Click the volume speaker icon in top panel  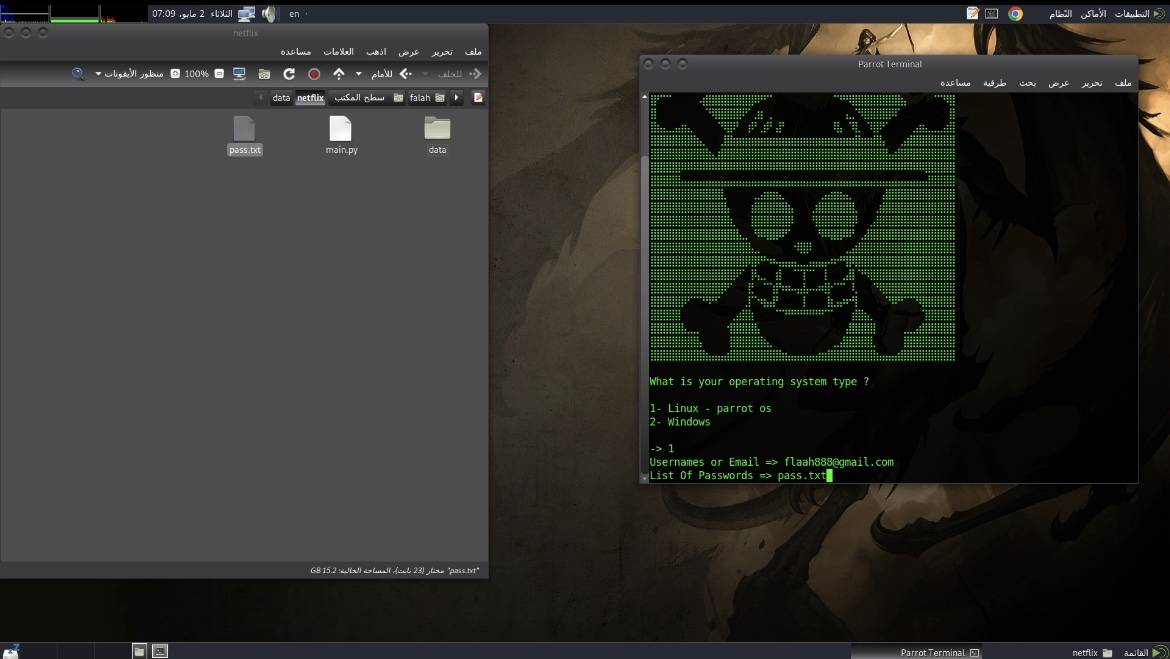268,14
